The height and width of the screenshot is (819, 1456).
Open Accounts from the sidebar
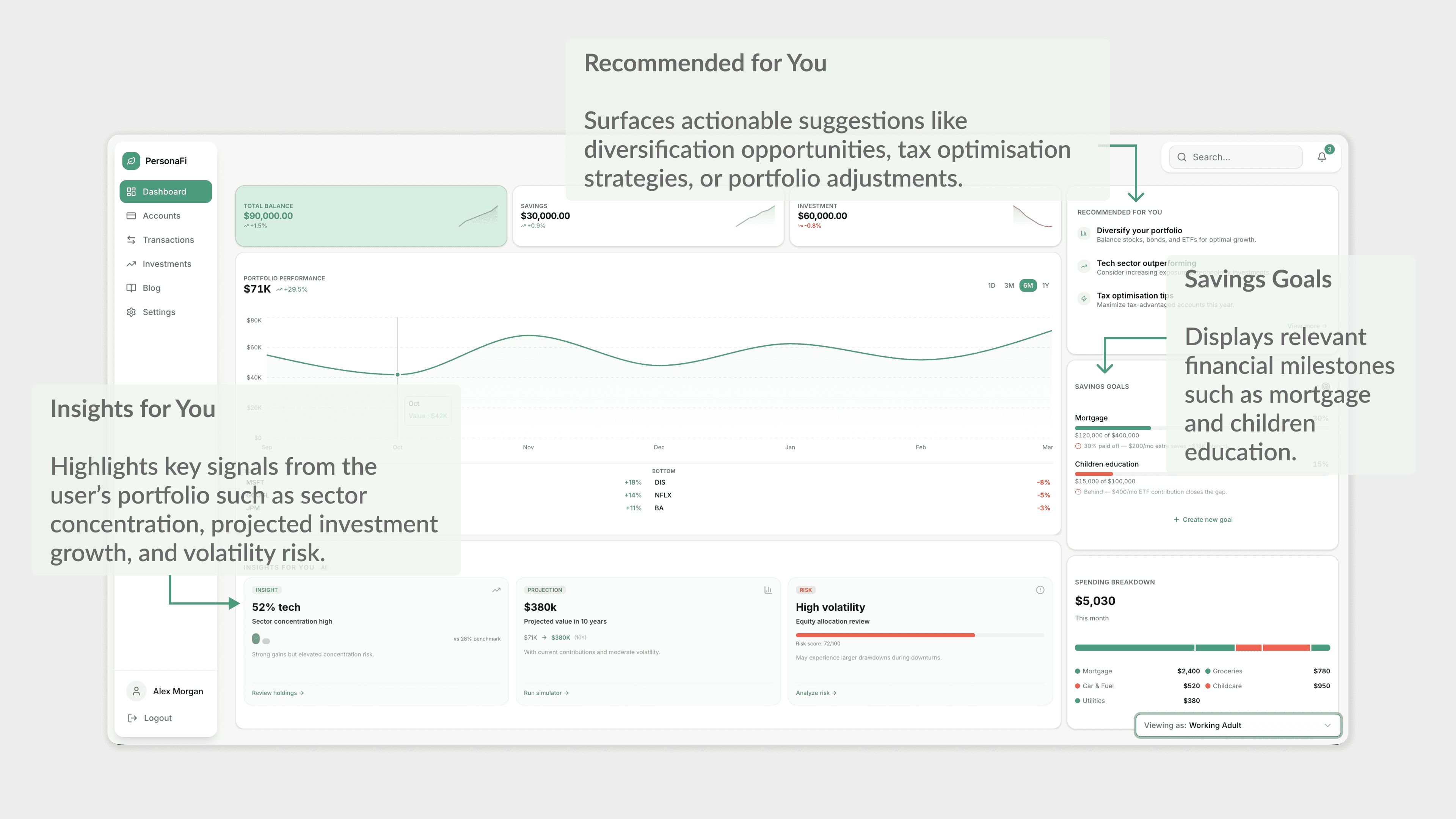(x=161, y=216)
